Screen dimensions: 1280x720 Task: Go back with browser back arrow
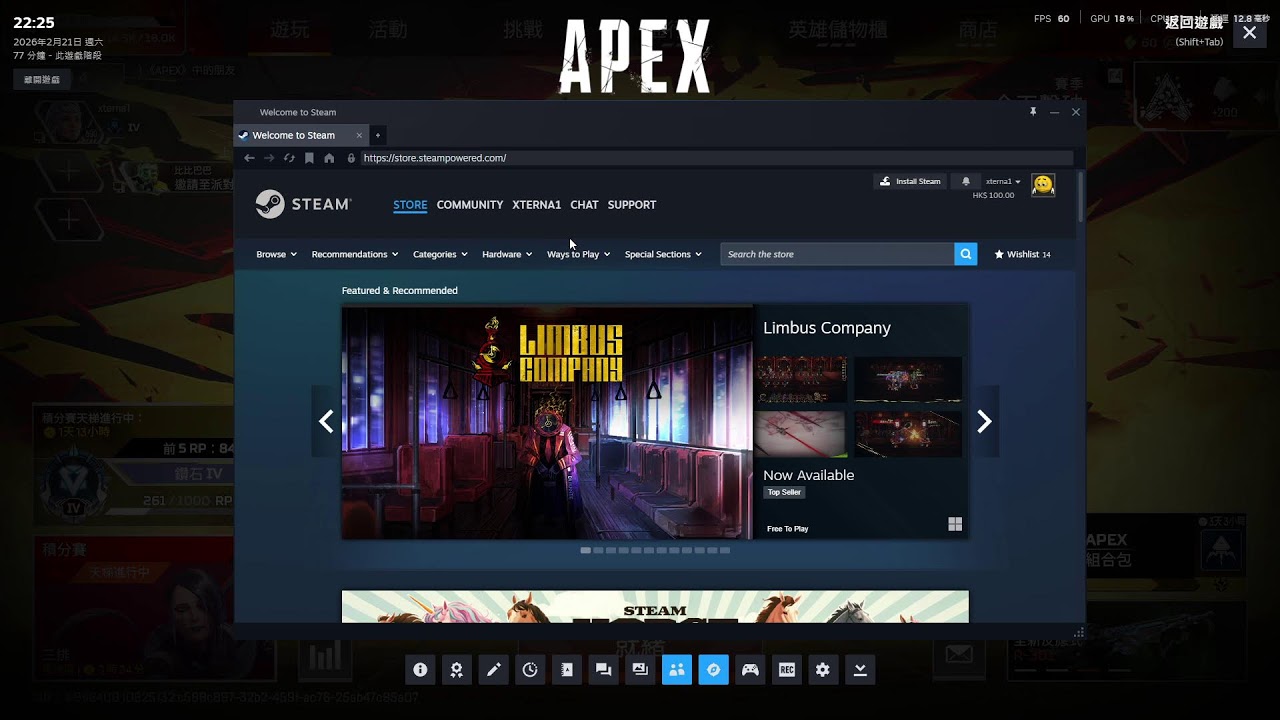click(x=249, y=158)
